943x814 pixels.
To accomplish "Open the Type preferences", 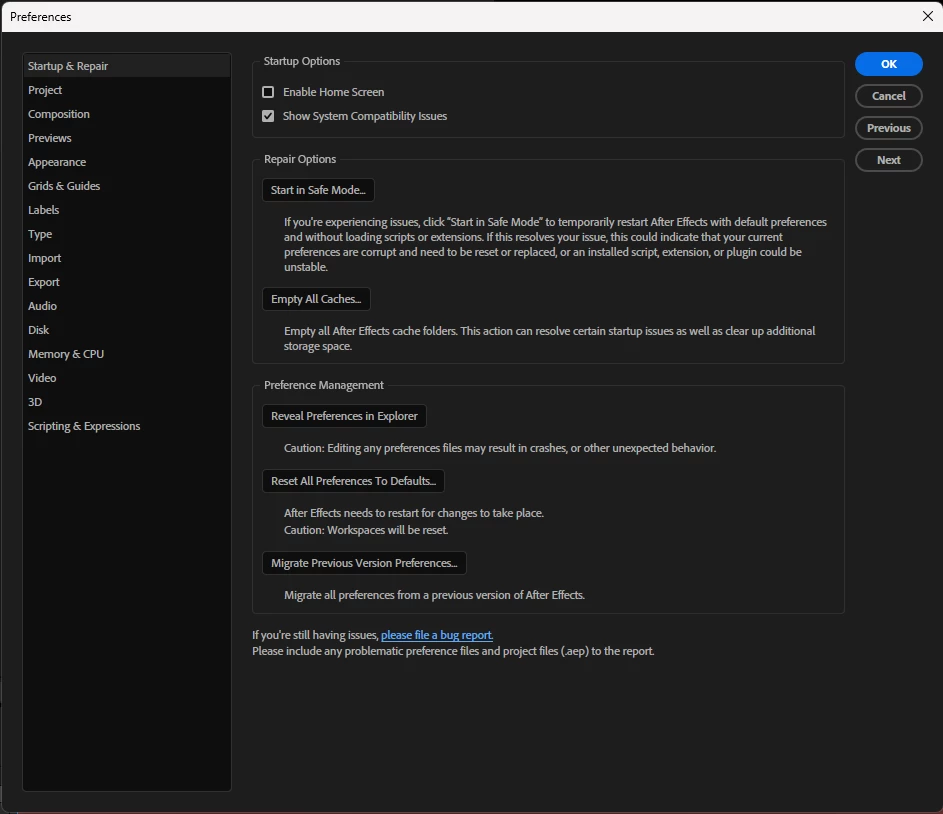I will point(126,234).
